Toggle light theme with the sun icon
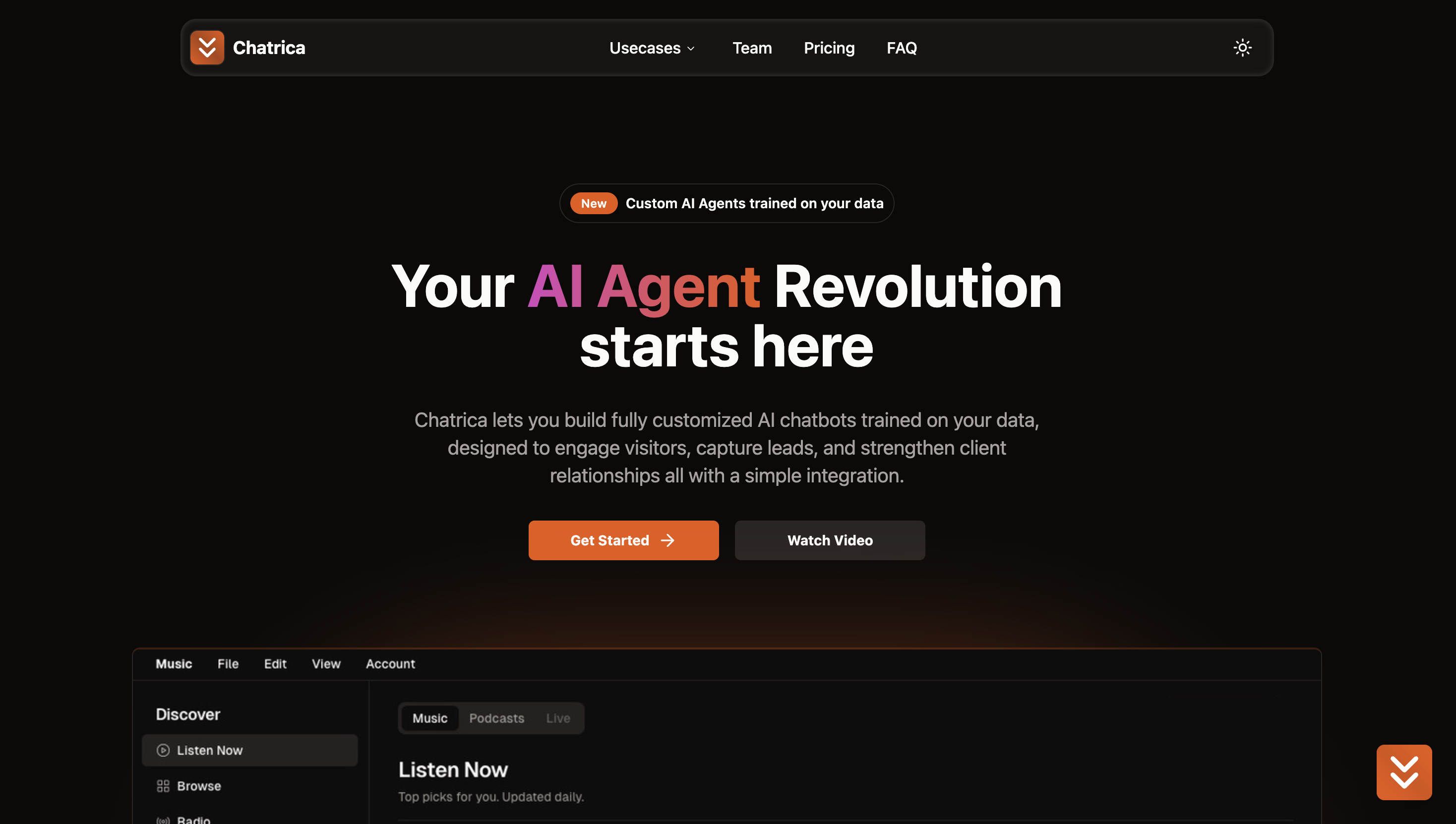 (x=1243, y=48)
